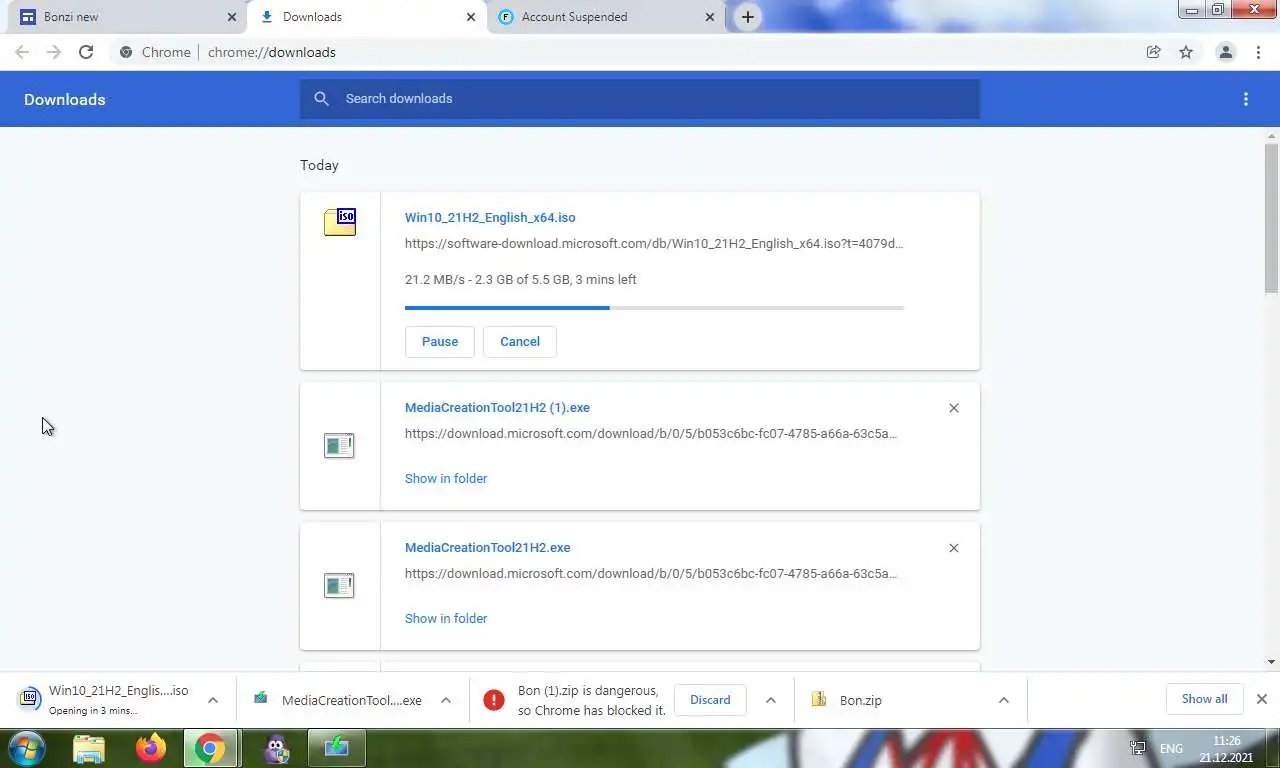Cancel the Win10 ISO download

pyautogui.click(x=520, y=342)
